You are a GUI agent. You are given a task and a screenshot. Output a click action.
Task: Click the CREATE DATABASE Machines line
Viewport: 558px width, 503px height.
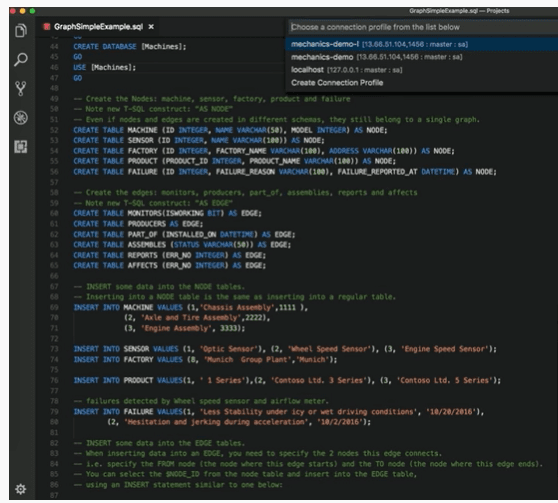tap(130, 47)
